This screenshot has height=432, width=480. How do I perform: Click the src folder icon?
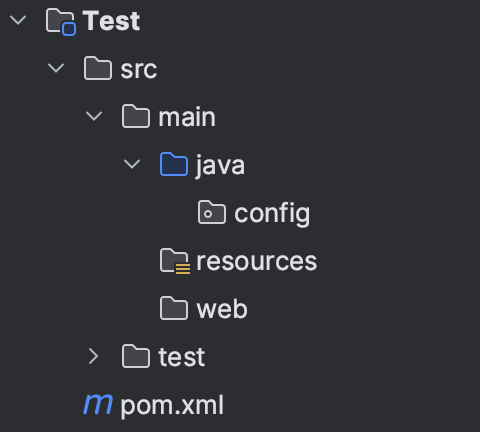98,68
